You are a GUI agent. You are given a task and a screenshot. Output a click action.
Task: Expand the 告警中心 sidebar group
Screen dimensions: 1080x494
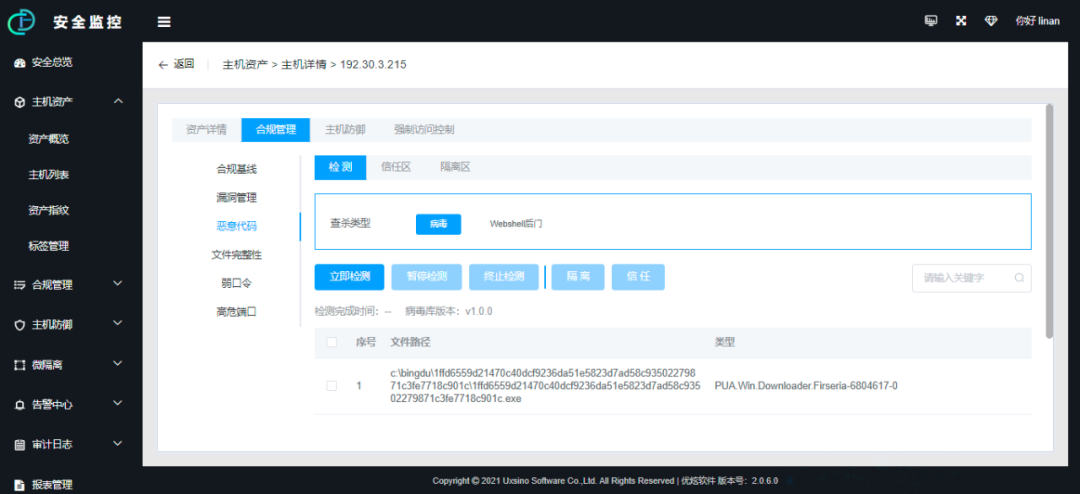[118, 404]
